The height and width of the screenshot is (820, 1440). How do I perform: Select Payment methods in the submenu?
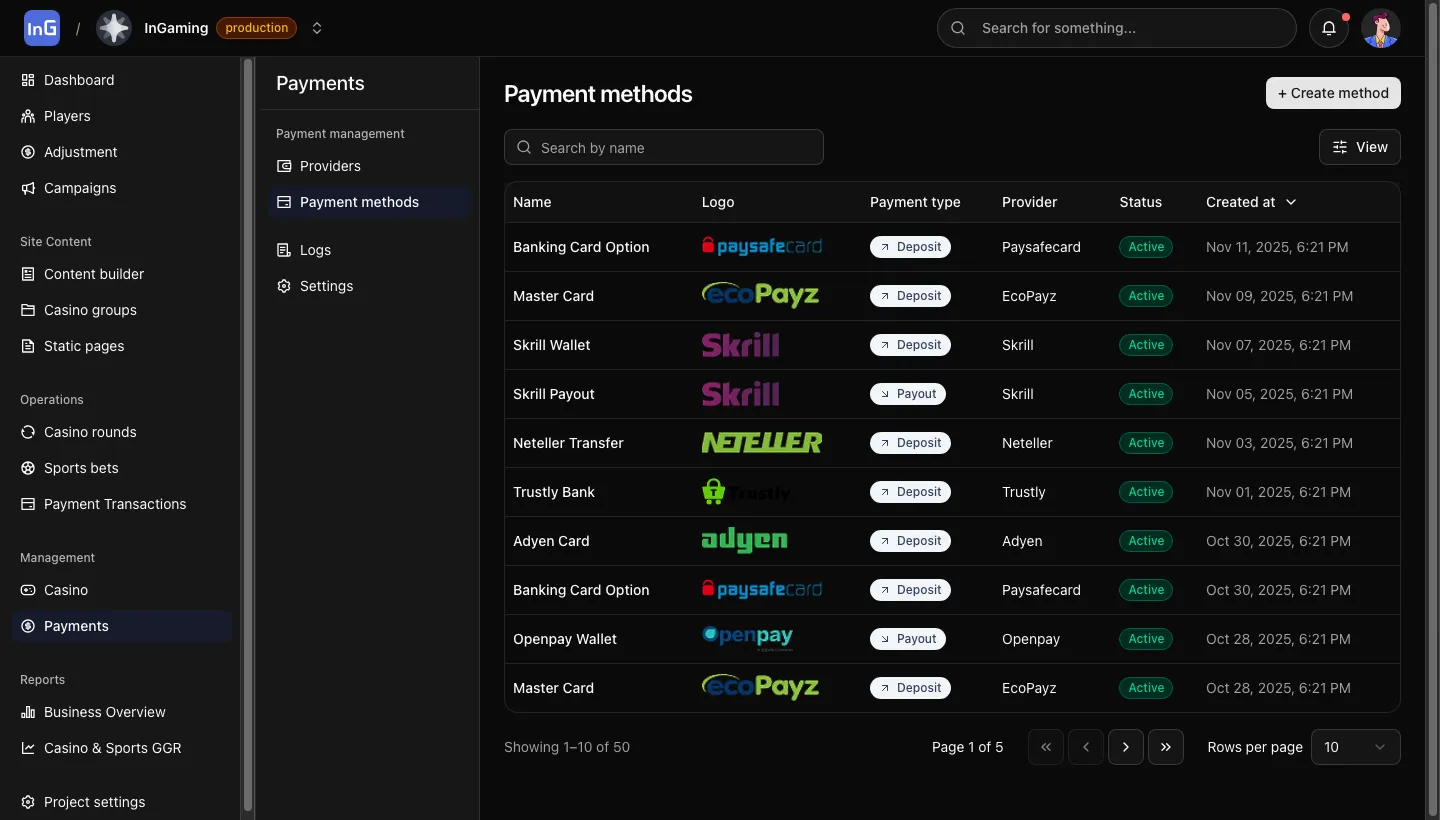pos(359,202)
